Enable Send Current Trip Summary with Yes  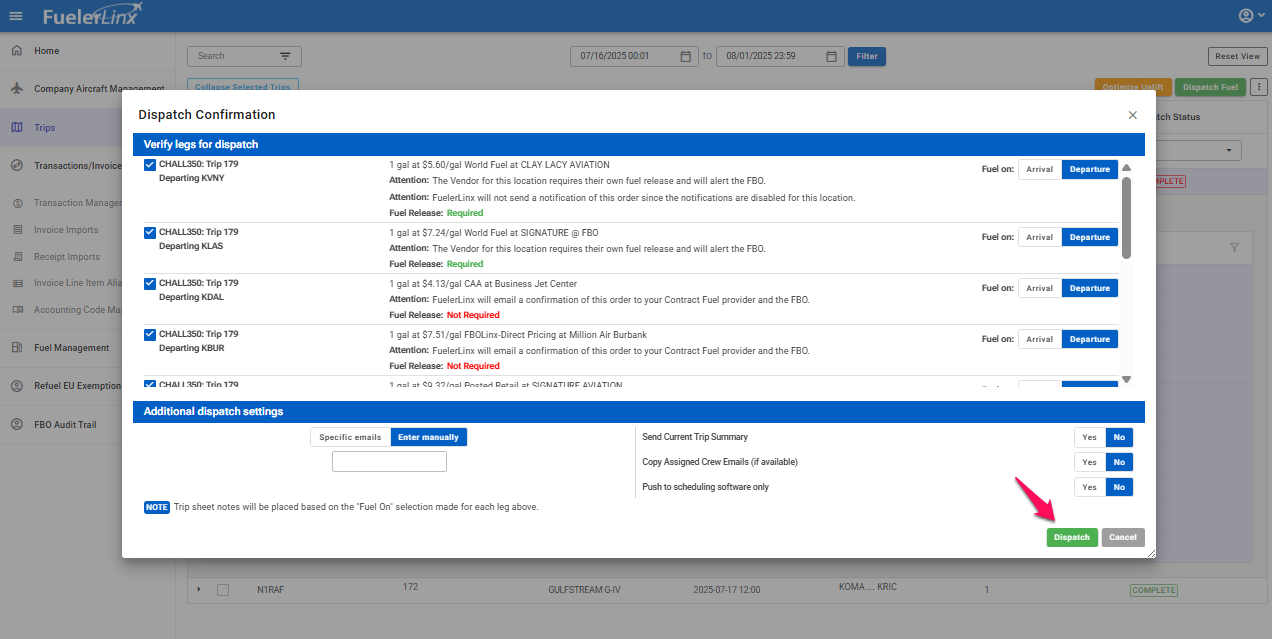coord(1090,437)
